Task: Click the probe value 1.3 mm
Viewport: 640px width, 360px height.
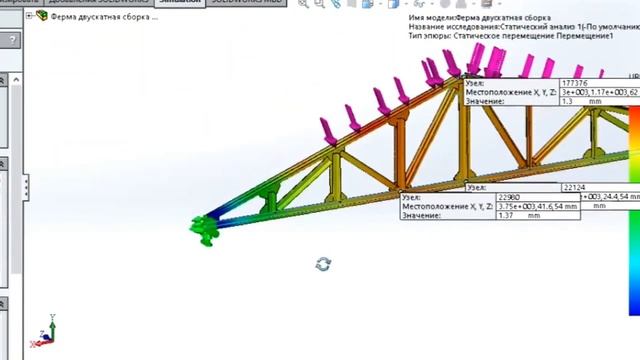Action: [582, 101]
